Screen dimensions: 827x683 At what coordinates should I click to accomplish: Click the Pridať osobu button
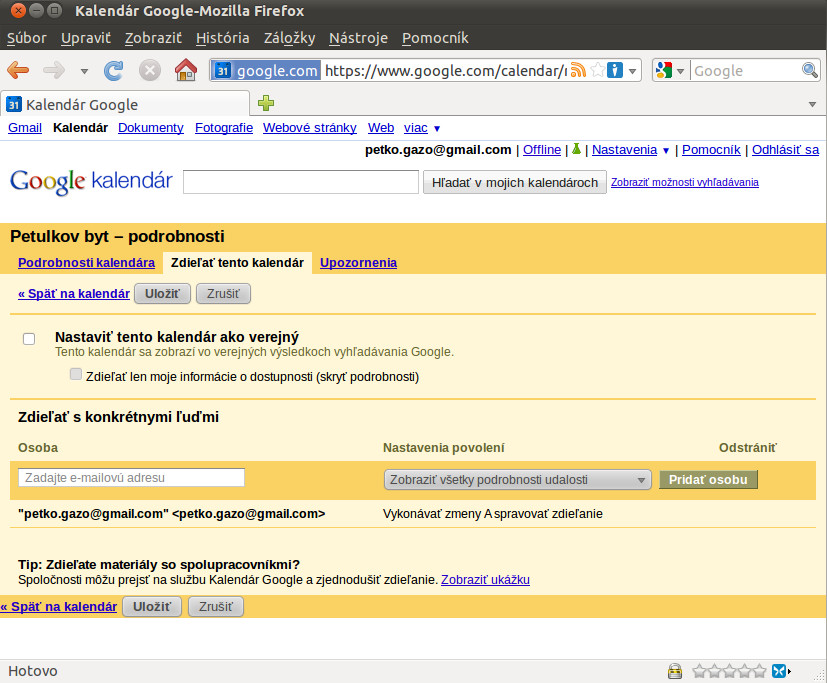[708, 479]
